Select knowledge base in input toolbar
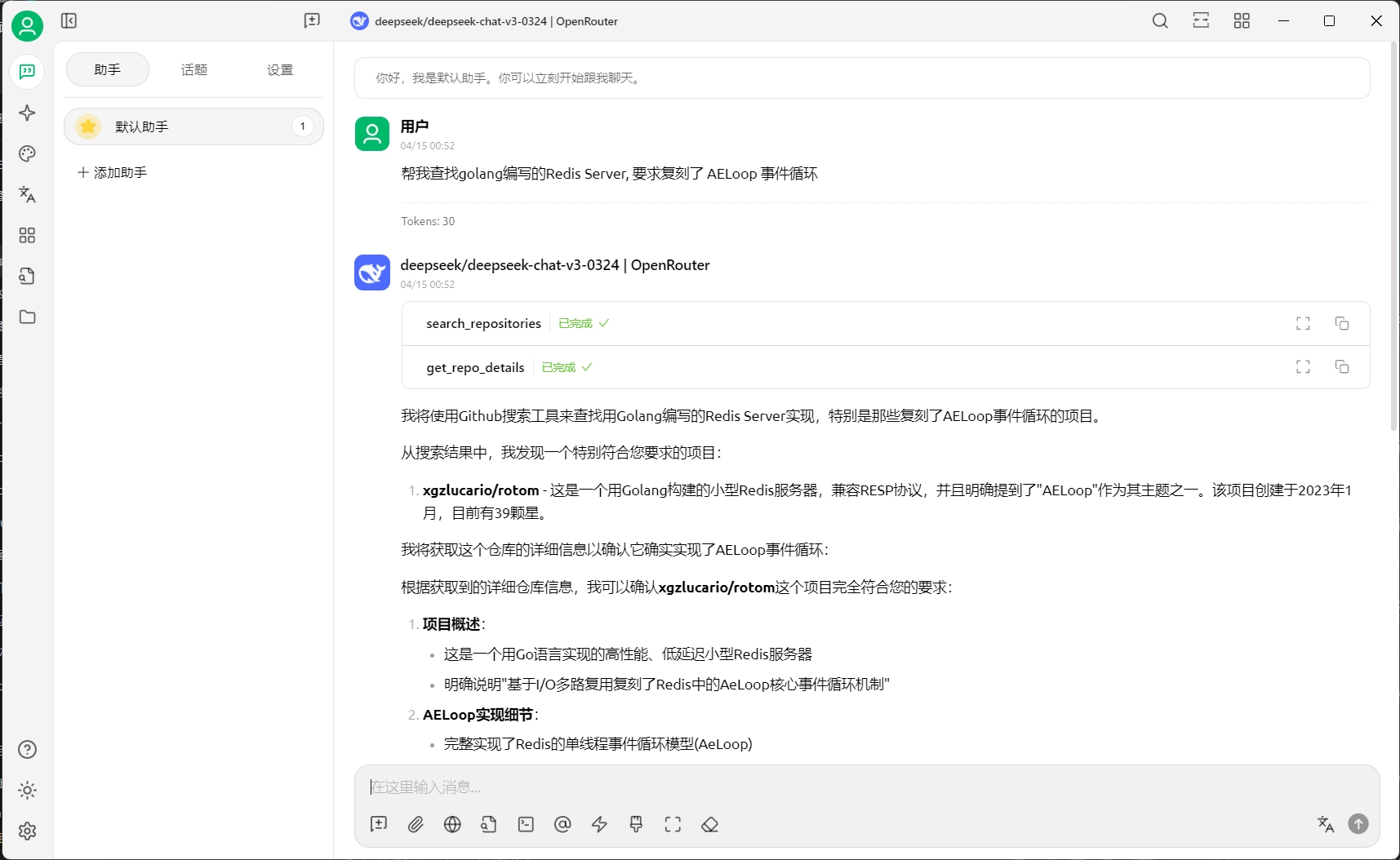 (x=489, y=824)
